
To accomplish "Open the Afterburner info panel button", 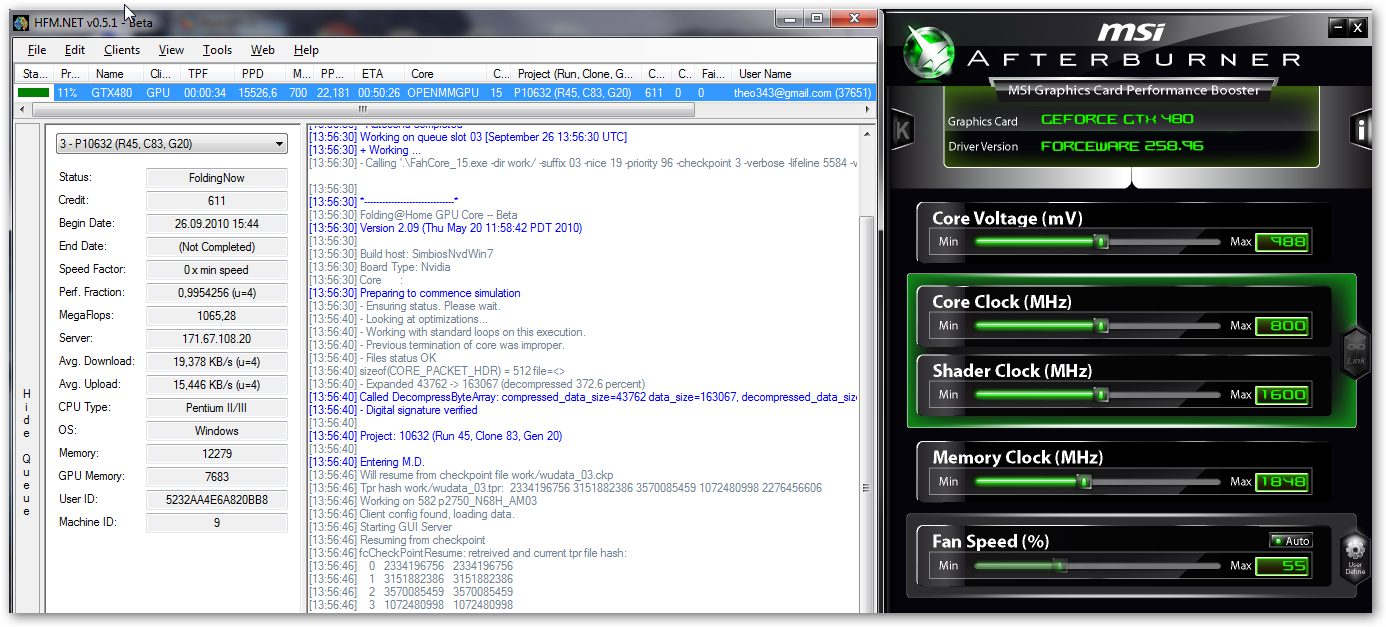I will [1359, 129].
